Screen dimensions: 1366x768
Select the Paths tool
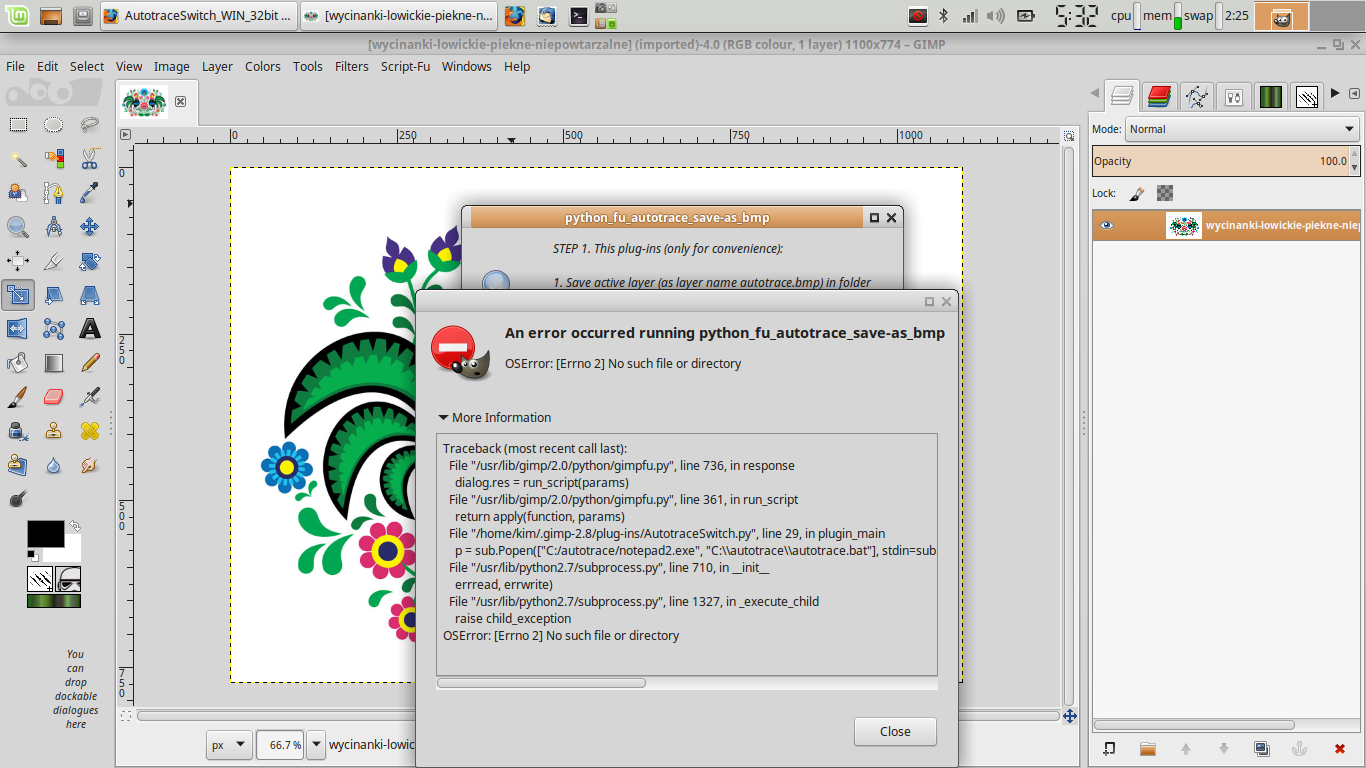pyautogui.click(x=54, y=193)
